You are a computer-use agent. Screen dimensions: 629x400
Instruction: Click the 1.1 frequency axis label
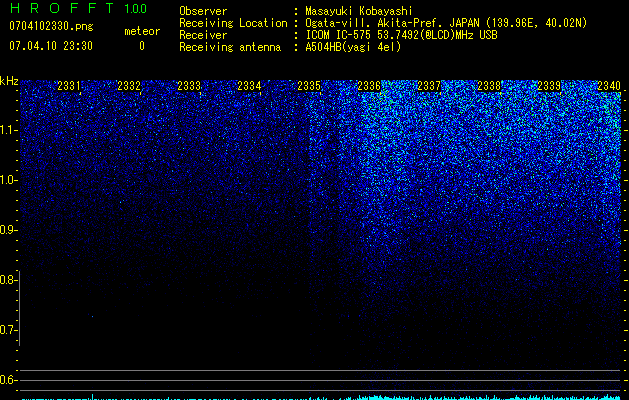[x=8, y=130]
